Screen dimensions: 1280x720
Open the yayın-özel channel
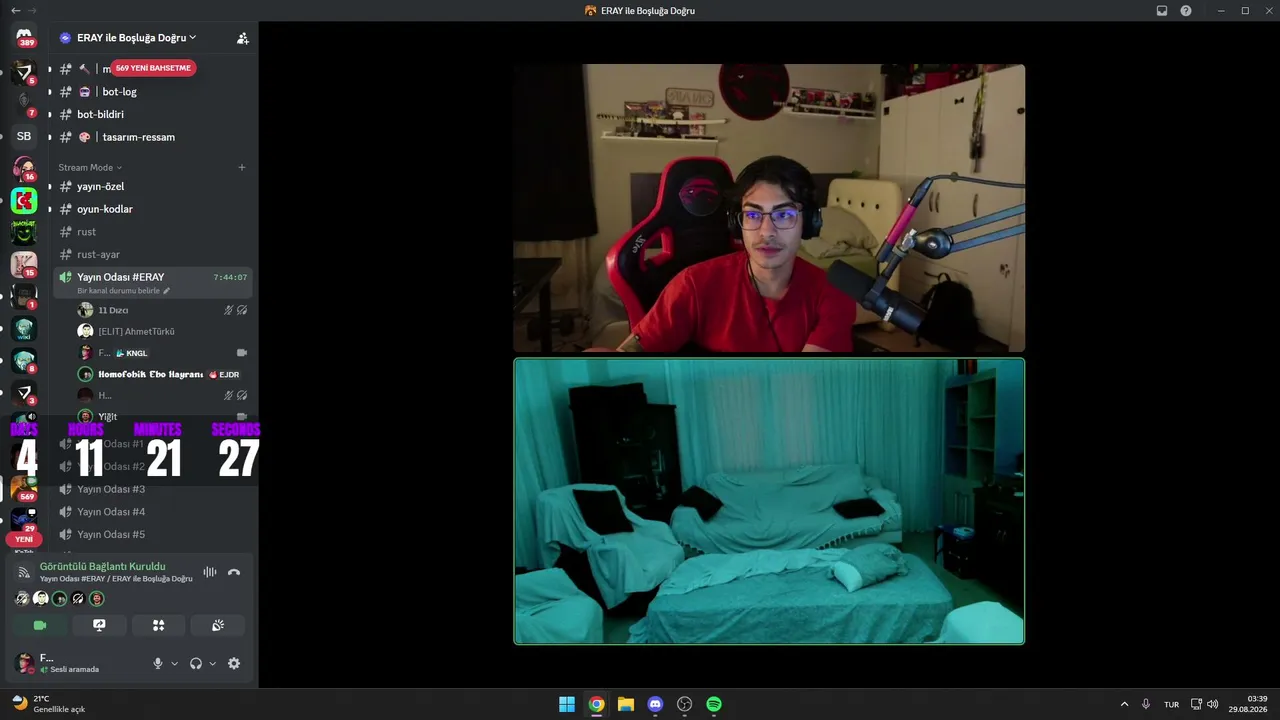pos(152,186)
